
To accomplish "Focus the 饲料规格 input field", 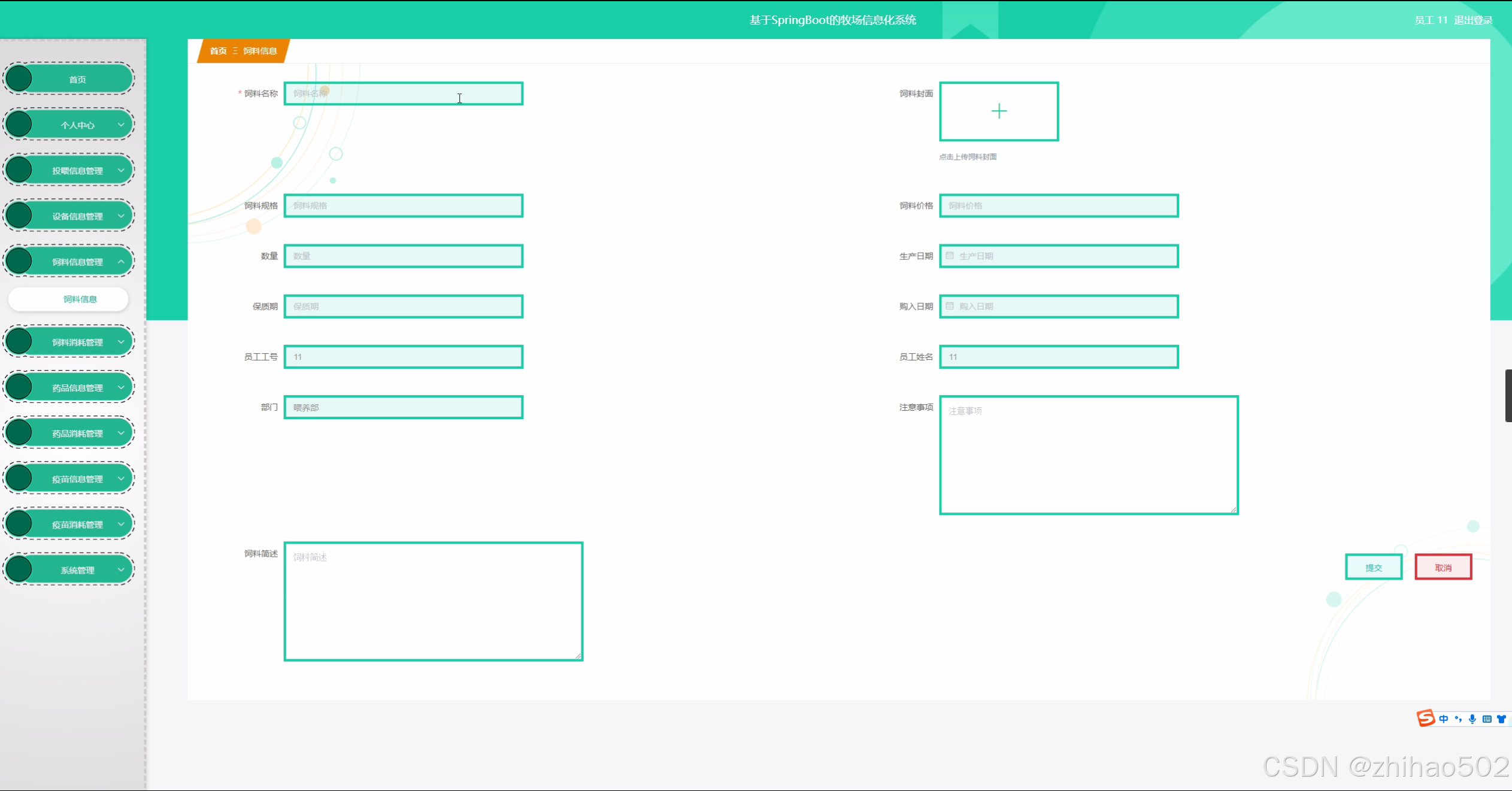I will (x=404, y=205).
